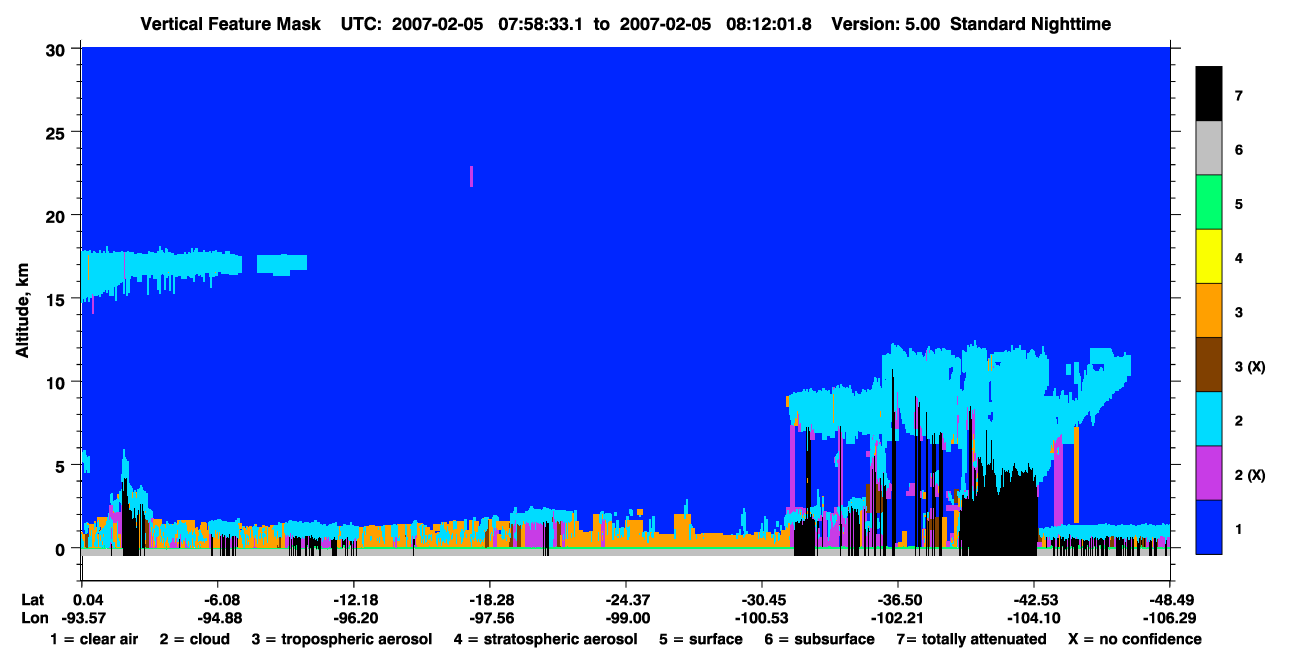Viewport: 1300px width, 667px height.
Task: Click the 15 altitude tick label
Action: point(57,298)
